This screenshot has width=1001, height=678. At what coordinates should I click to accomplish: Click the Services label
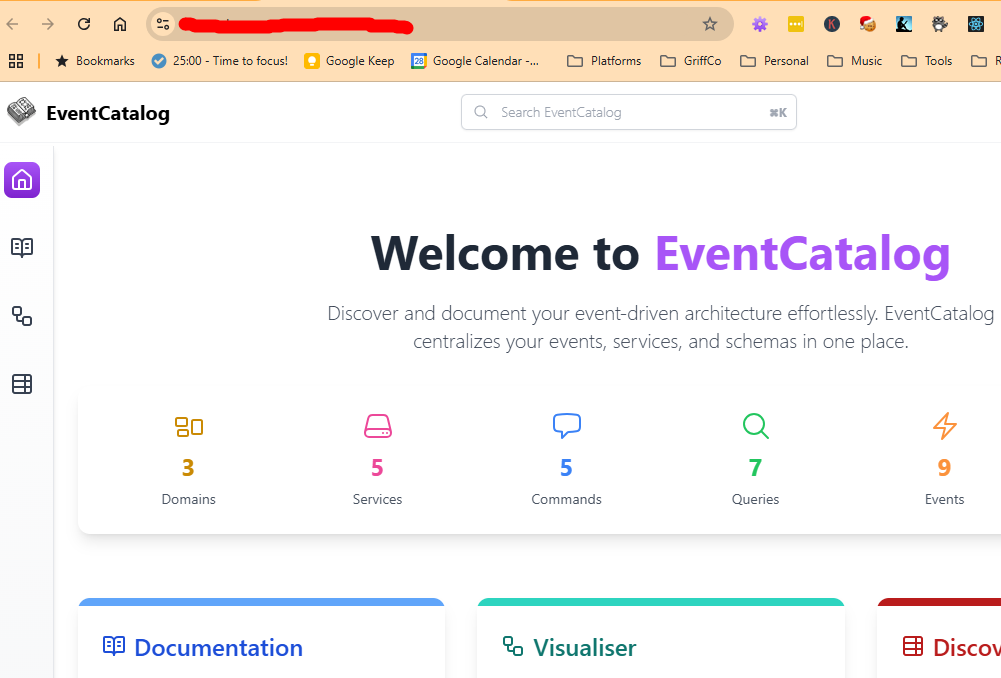(377, 499)
